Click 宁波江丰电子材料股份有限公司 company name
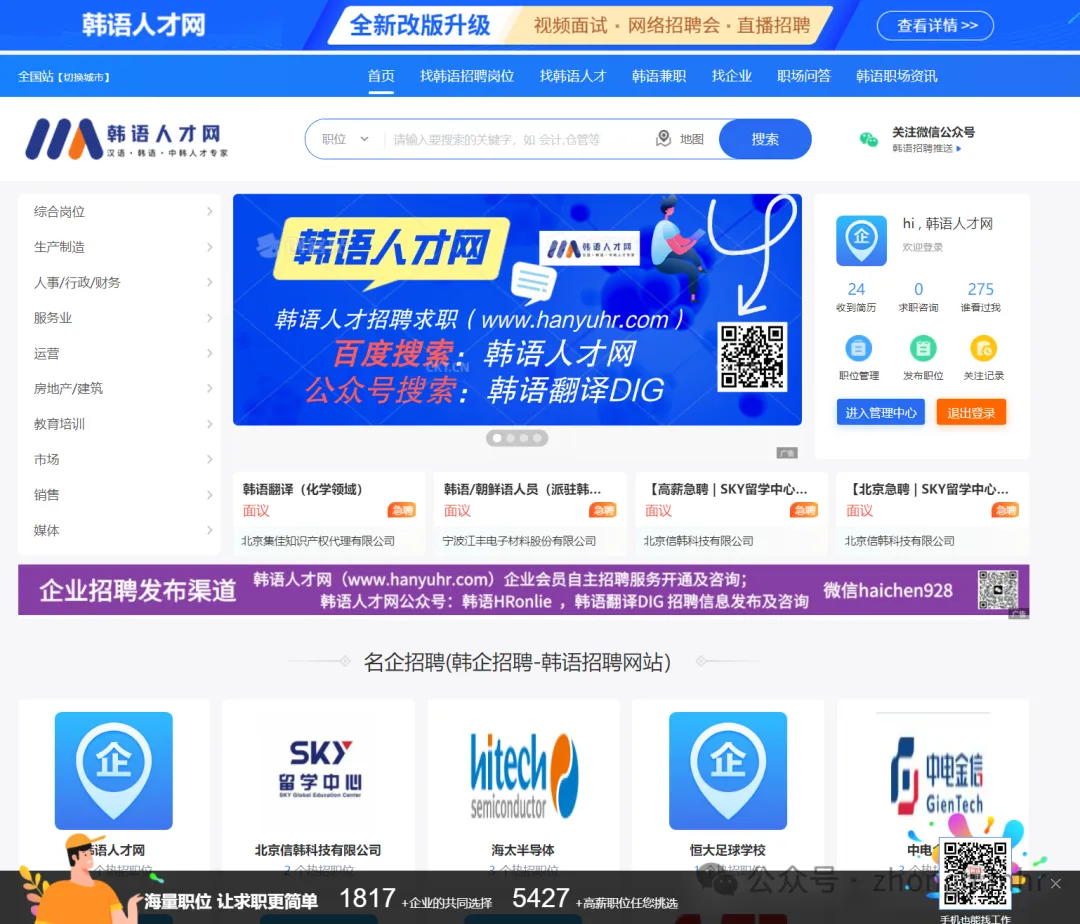Viewport: 1080px width, 924px height. (x=519, y=540)
